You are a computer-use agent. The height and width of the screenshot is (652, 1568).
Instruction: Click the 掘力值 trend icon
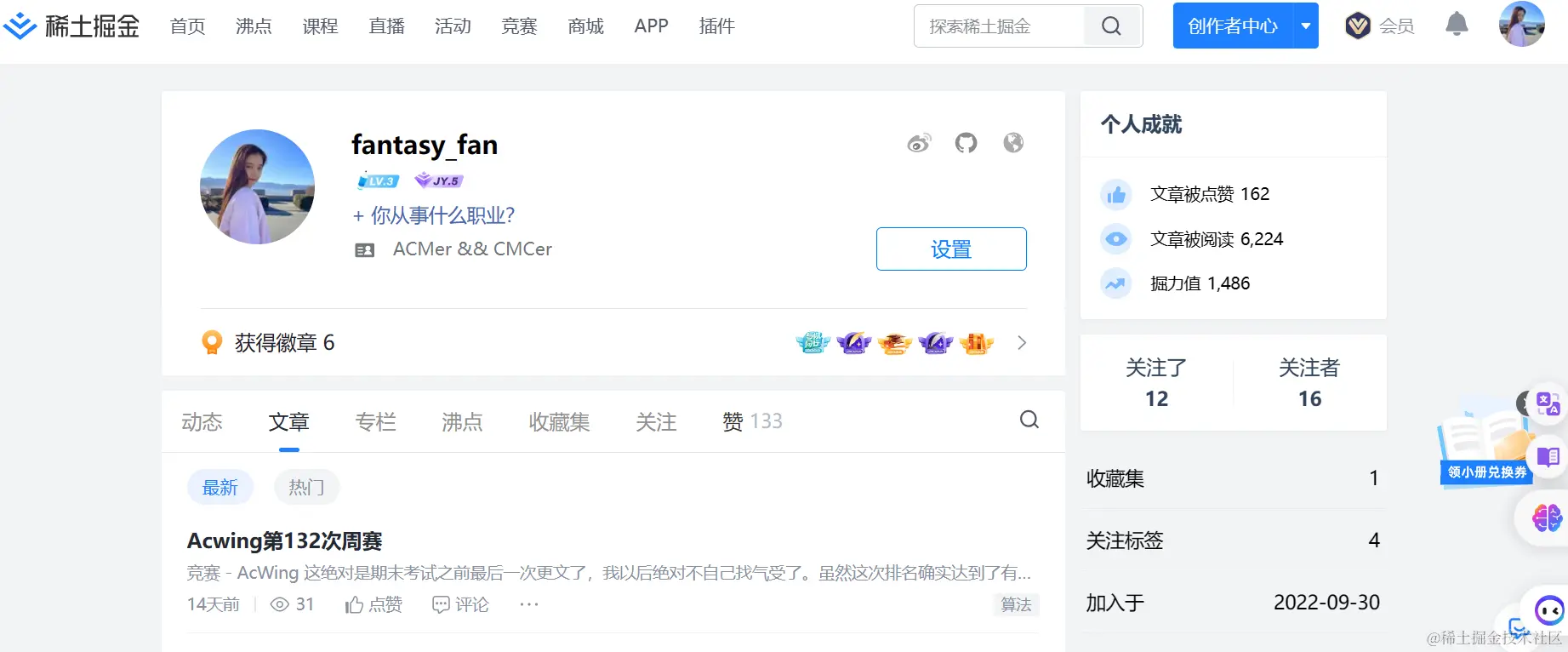click(1116, 283)
